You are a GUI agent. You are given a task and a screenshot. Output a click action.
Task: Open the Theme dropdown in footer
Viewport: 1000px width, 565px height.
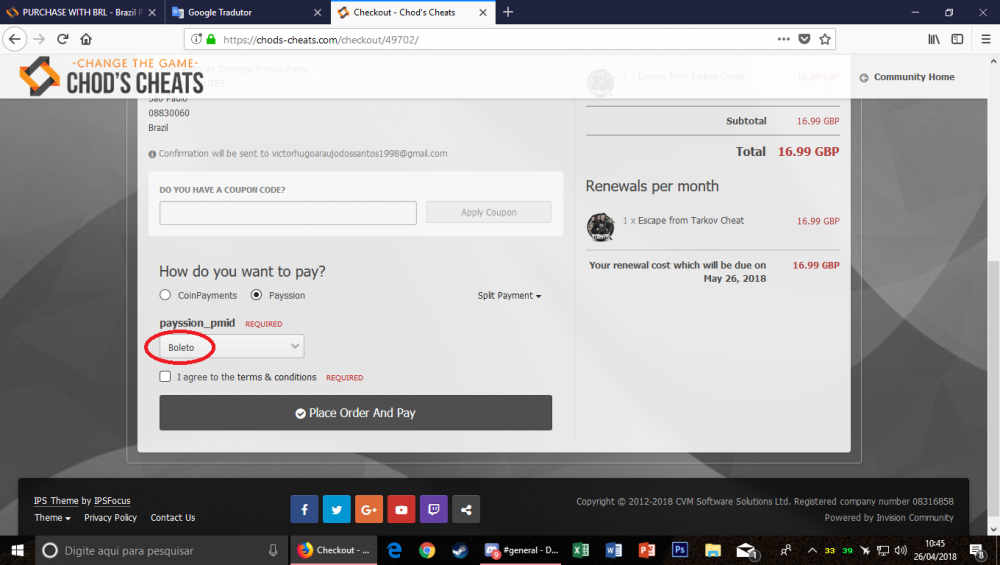click(x=52, y=517)
